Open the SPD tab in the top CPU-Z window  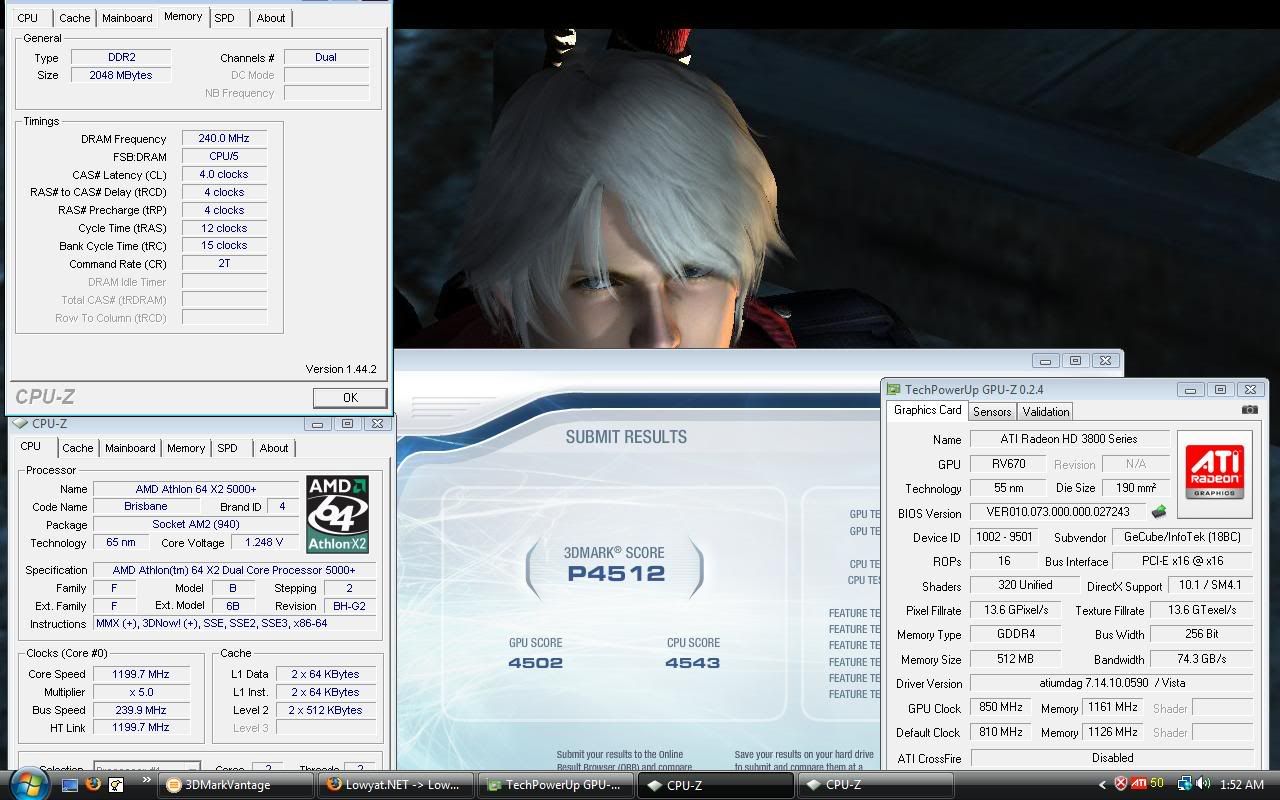[x=225, y=18]
